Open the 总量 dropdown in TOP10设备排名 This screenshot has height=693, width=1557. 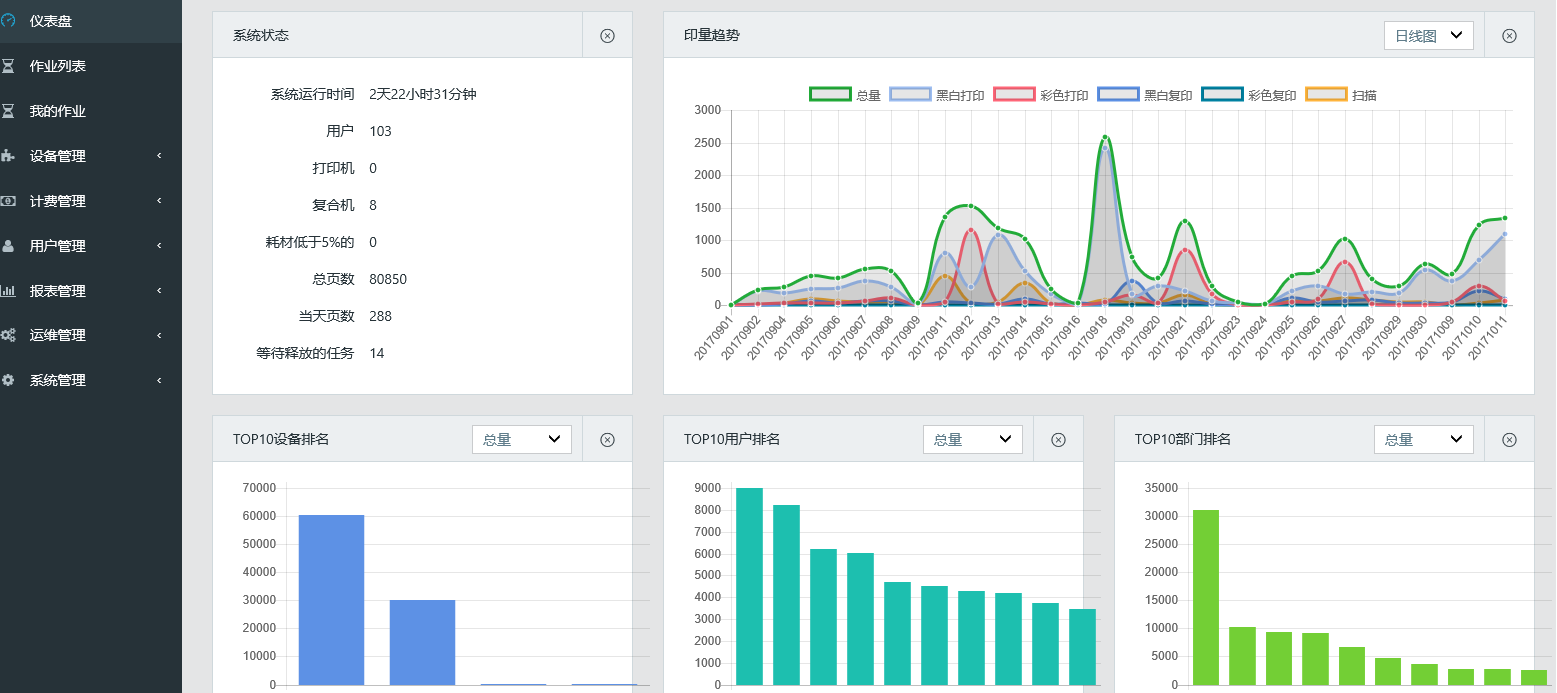(521, 440)
